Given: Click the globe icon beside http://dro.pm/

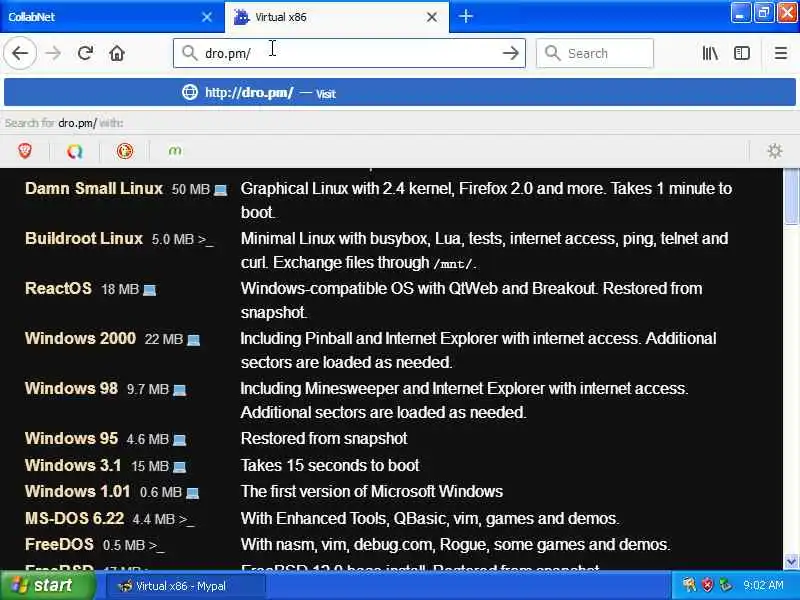Looking at the screenshot, I should tap(190, 92).
